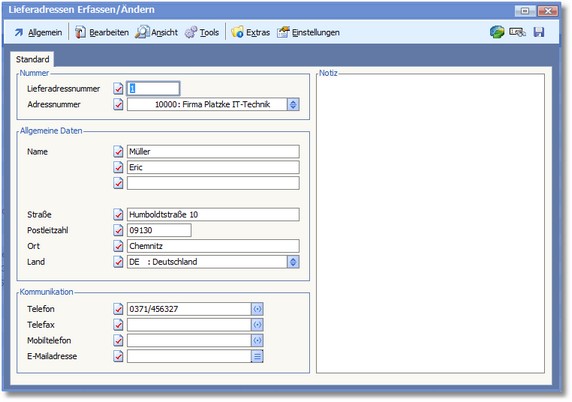Open the Einstellungen menu
The height and width of the screenshot is (402, 572).
click(308, 32)
